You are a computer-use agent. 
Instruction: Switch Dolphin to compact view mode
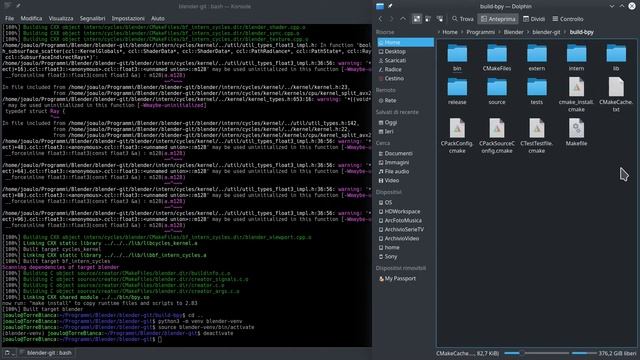click(x=428, y=19)
